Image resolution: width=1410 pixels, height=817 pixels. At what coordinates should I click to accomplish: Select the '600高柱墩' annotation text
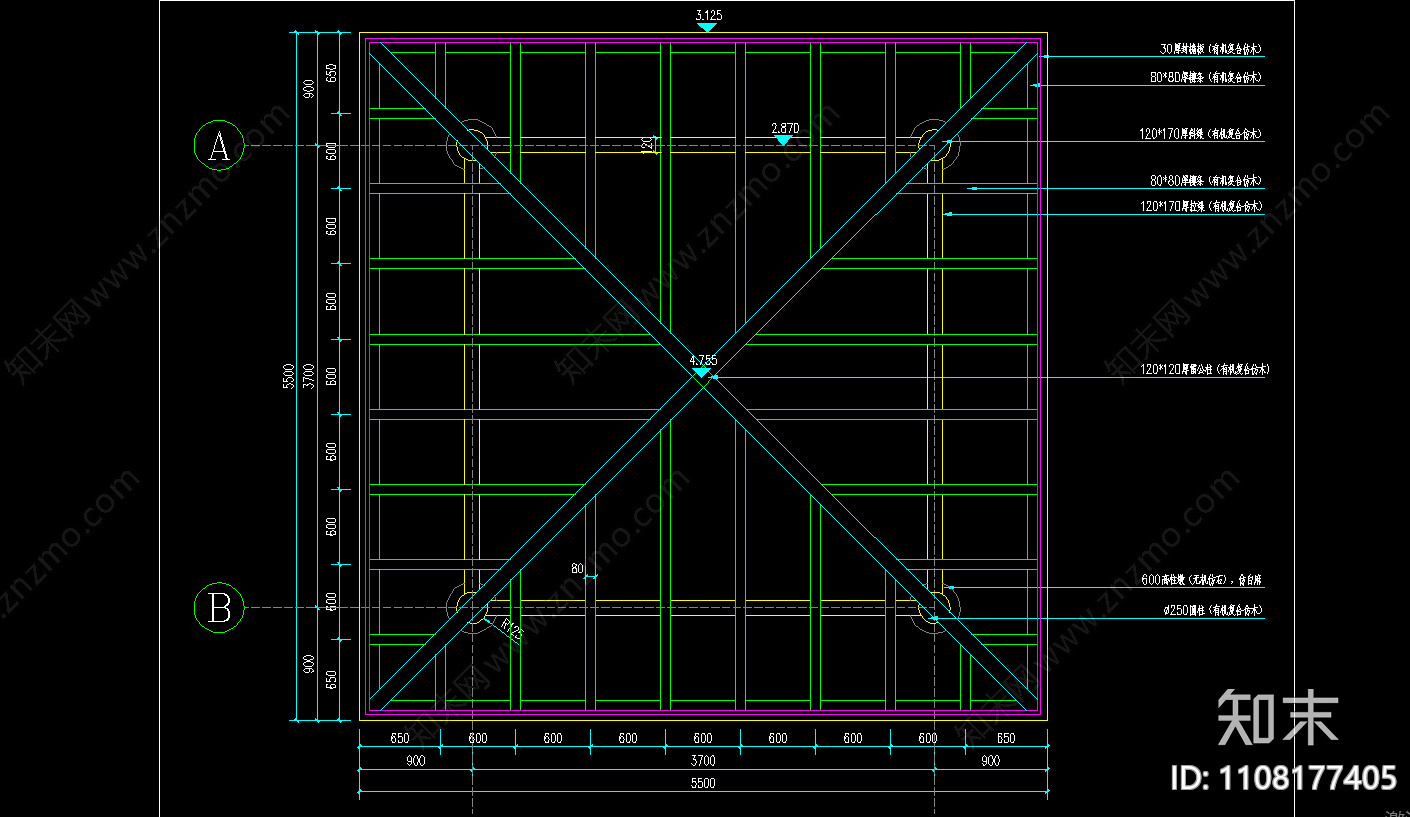(x=1201, y=580)
